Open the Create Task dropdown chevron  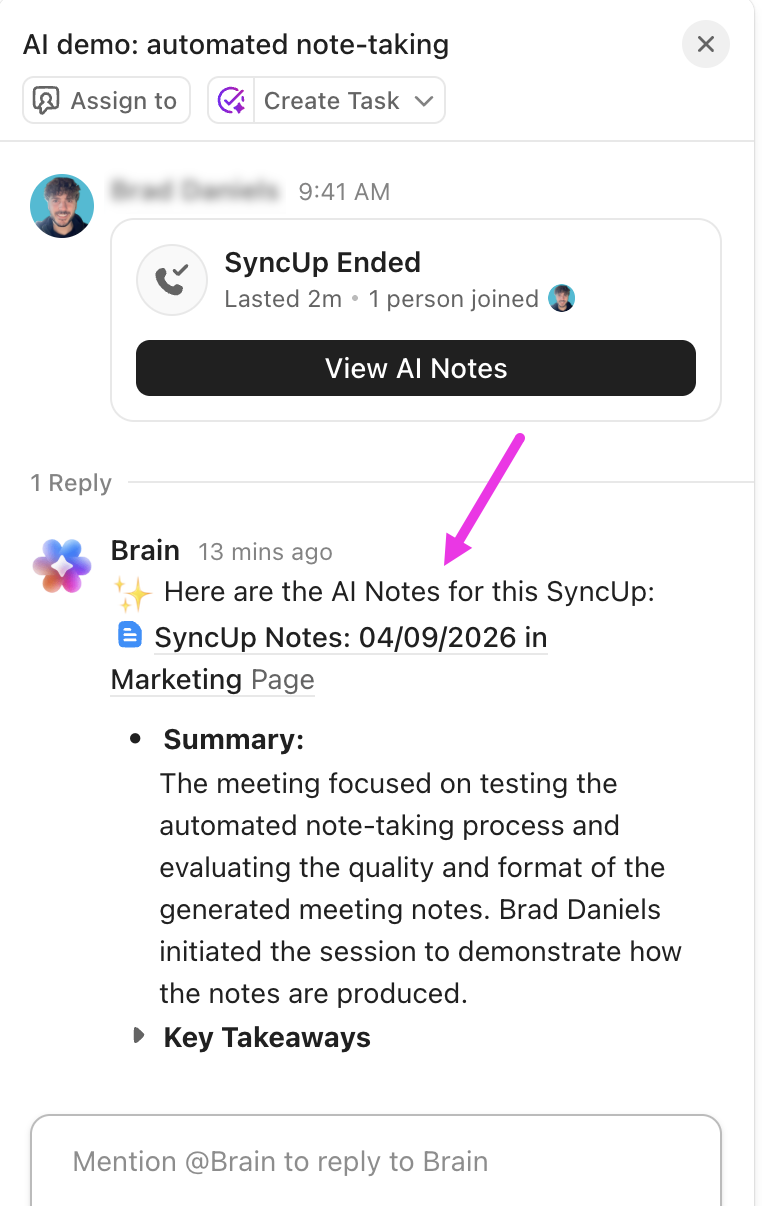424,100
